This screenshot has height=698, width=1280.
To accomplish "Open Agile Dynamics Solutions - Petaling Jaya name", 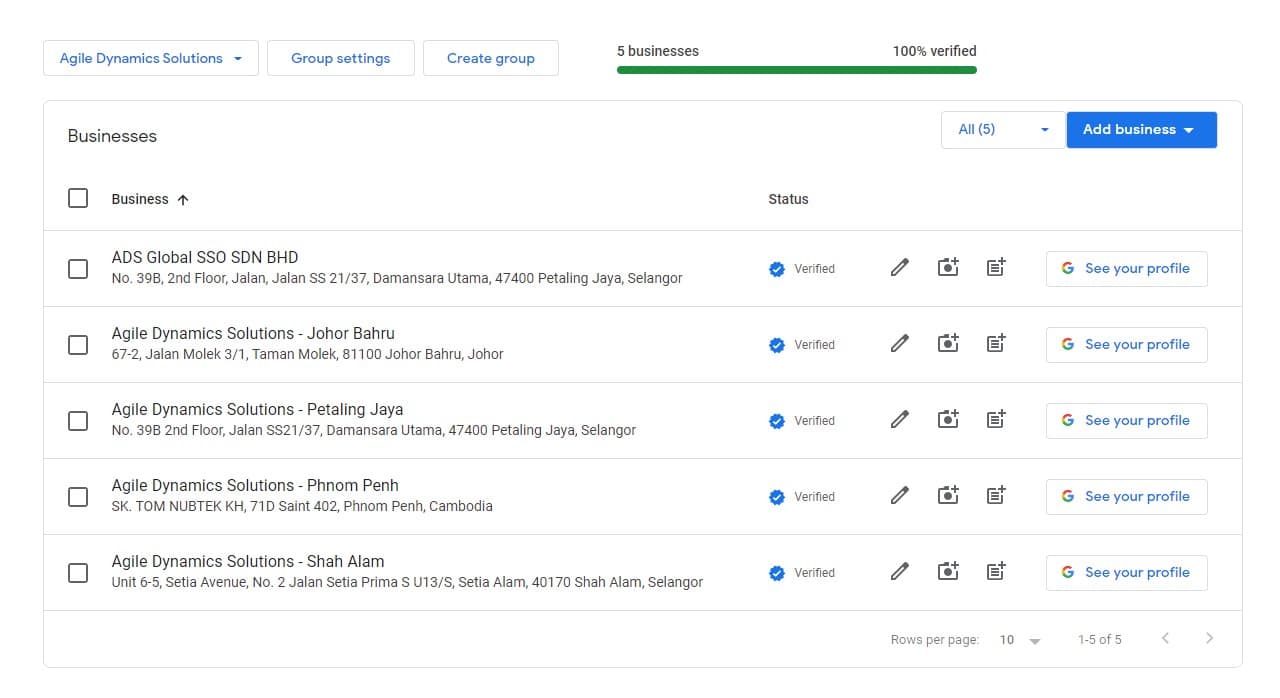I will 258,409.
